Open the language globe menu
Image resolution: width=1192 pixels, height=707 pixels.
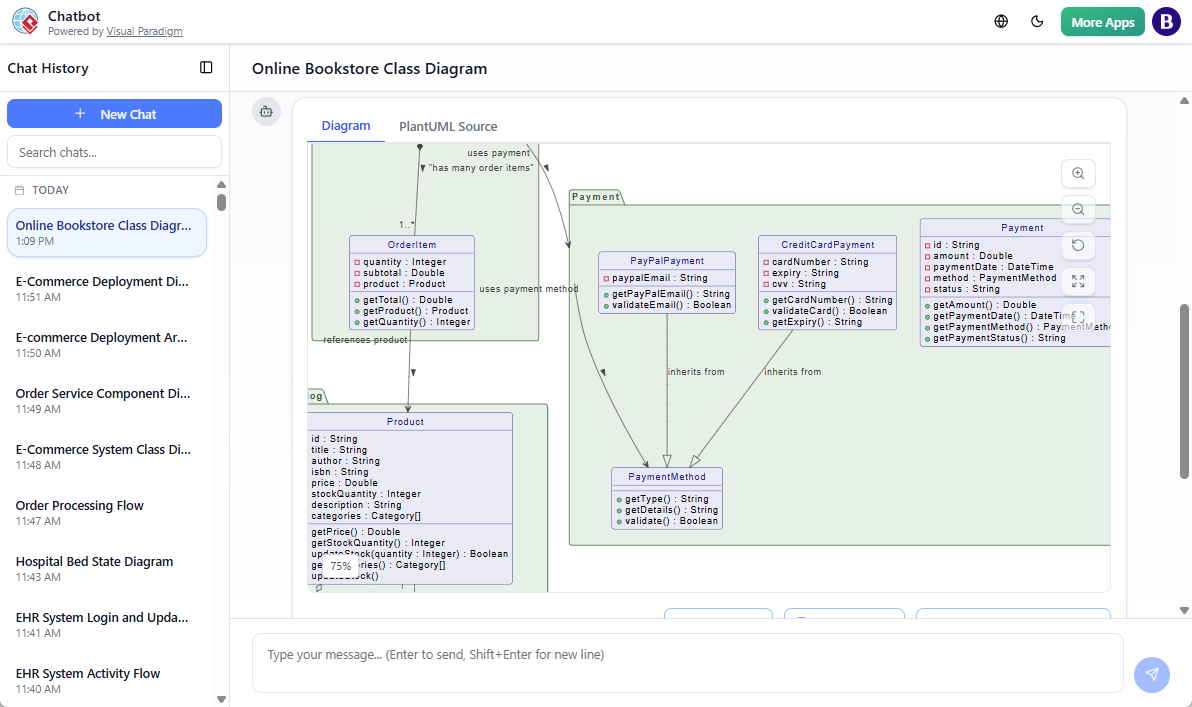tap(1001, 22)
